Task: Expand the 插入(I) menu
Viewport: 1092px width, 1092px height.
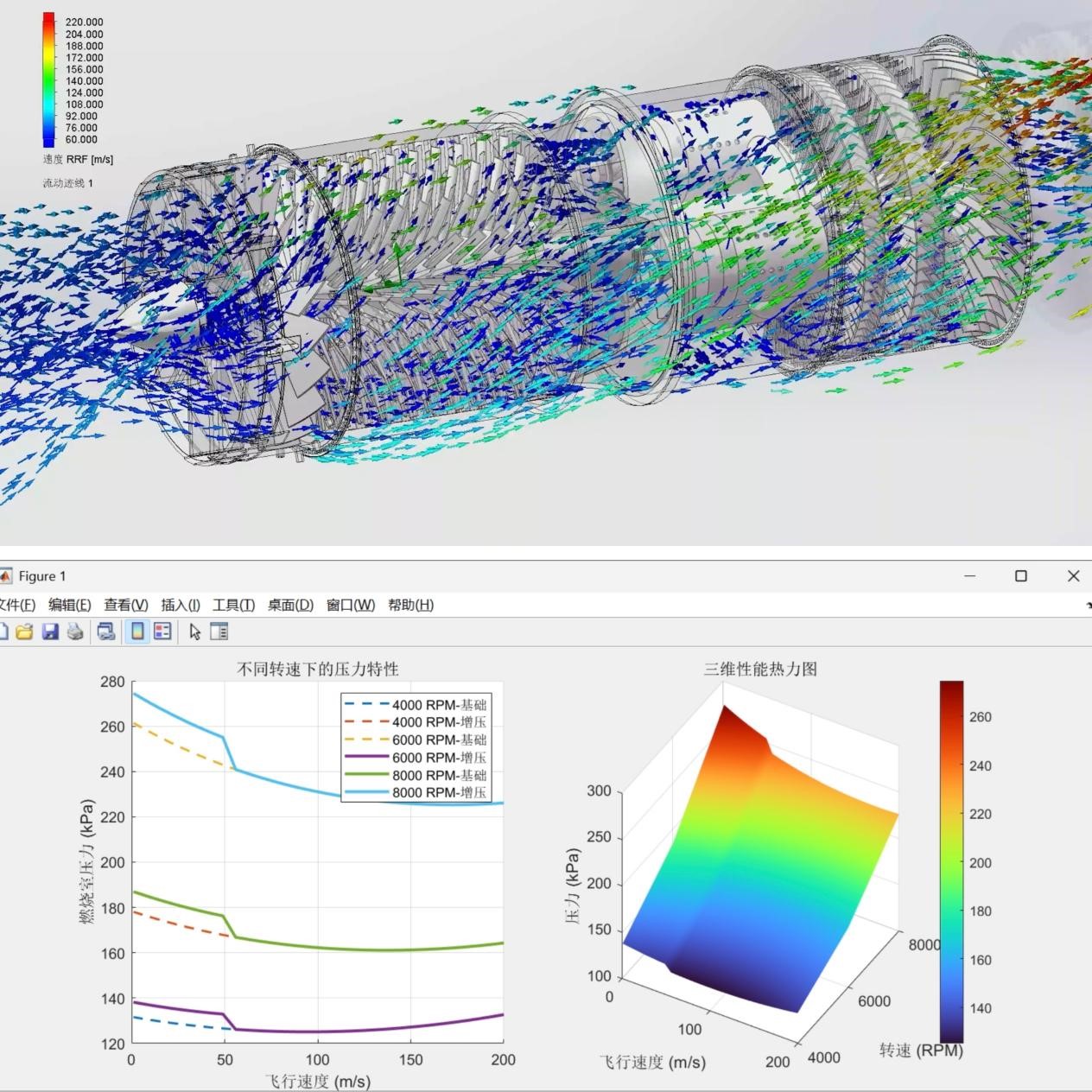Action: 181,605
